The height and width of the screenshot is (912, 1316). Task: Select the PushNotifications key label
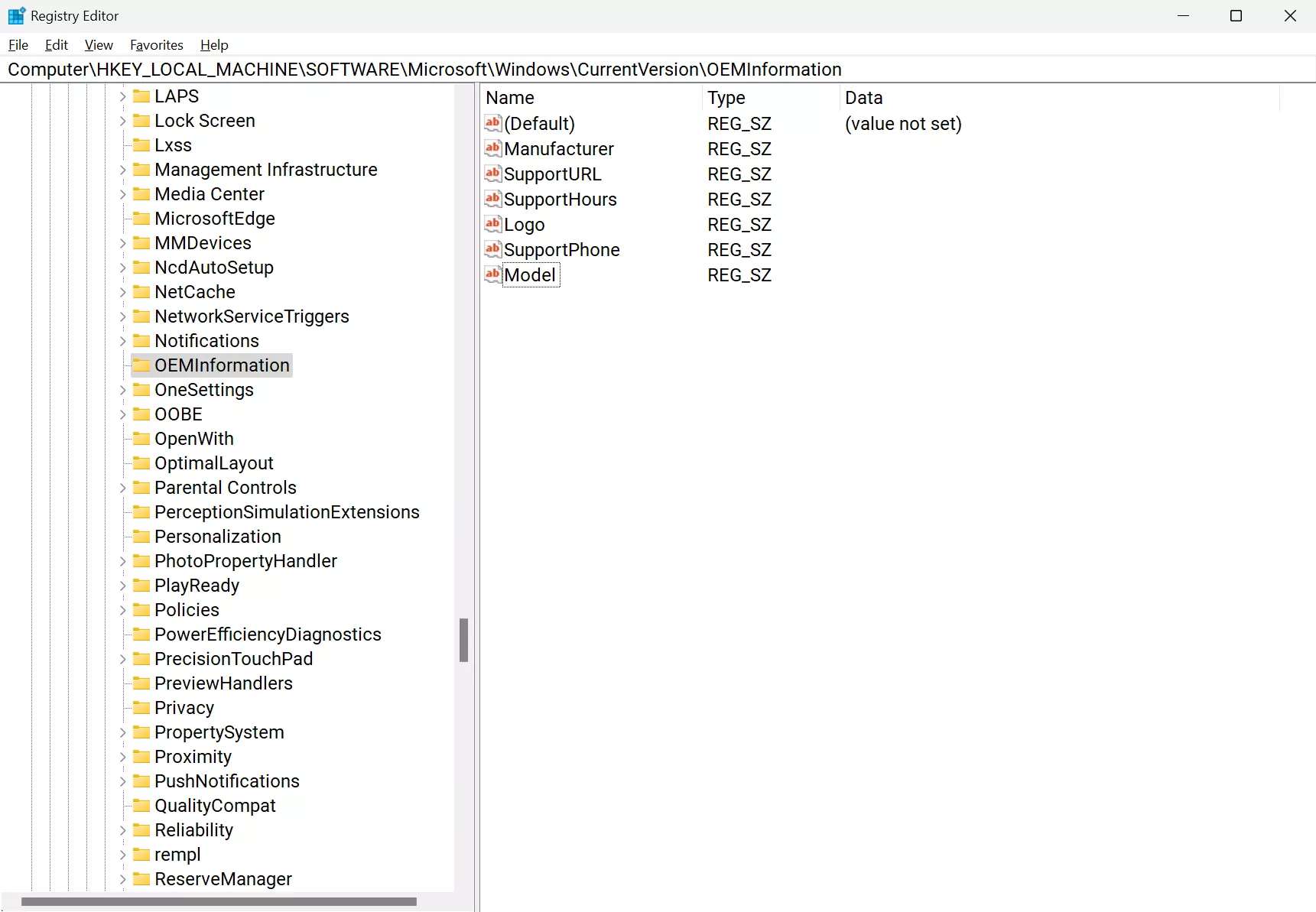[227, 781]
